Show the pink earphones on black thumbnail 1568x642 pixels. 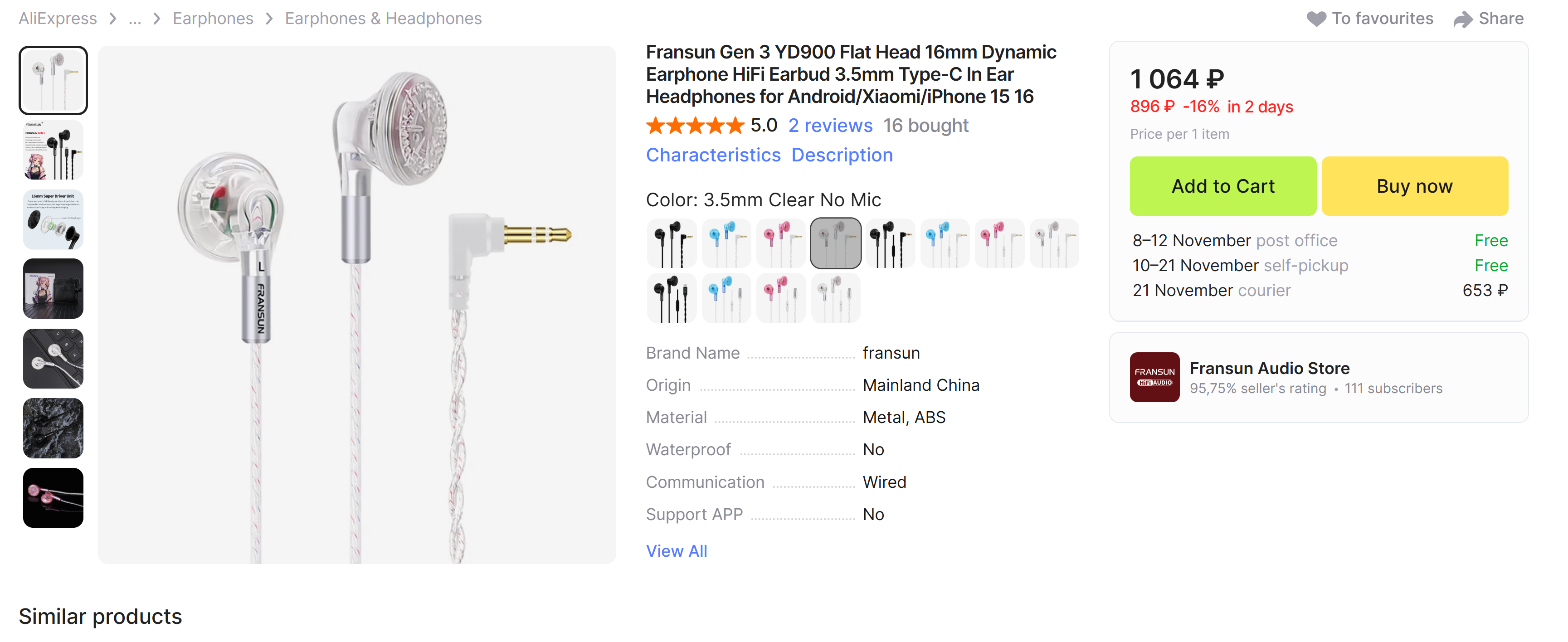(x=53, y=498)
